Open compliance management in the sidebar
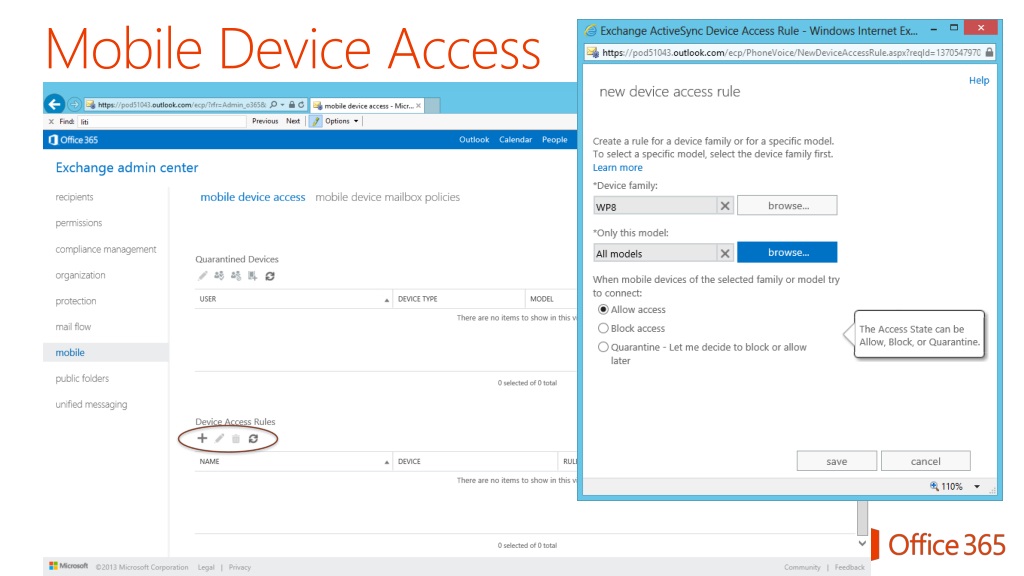Image resolution: width=1024 pixels, height=576 pixels. click(106, 249)
